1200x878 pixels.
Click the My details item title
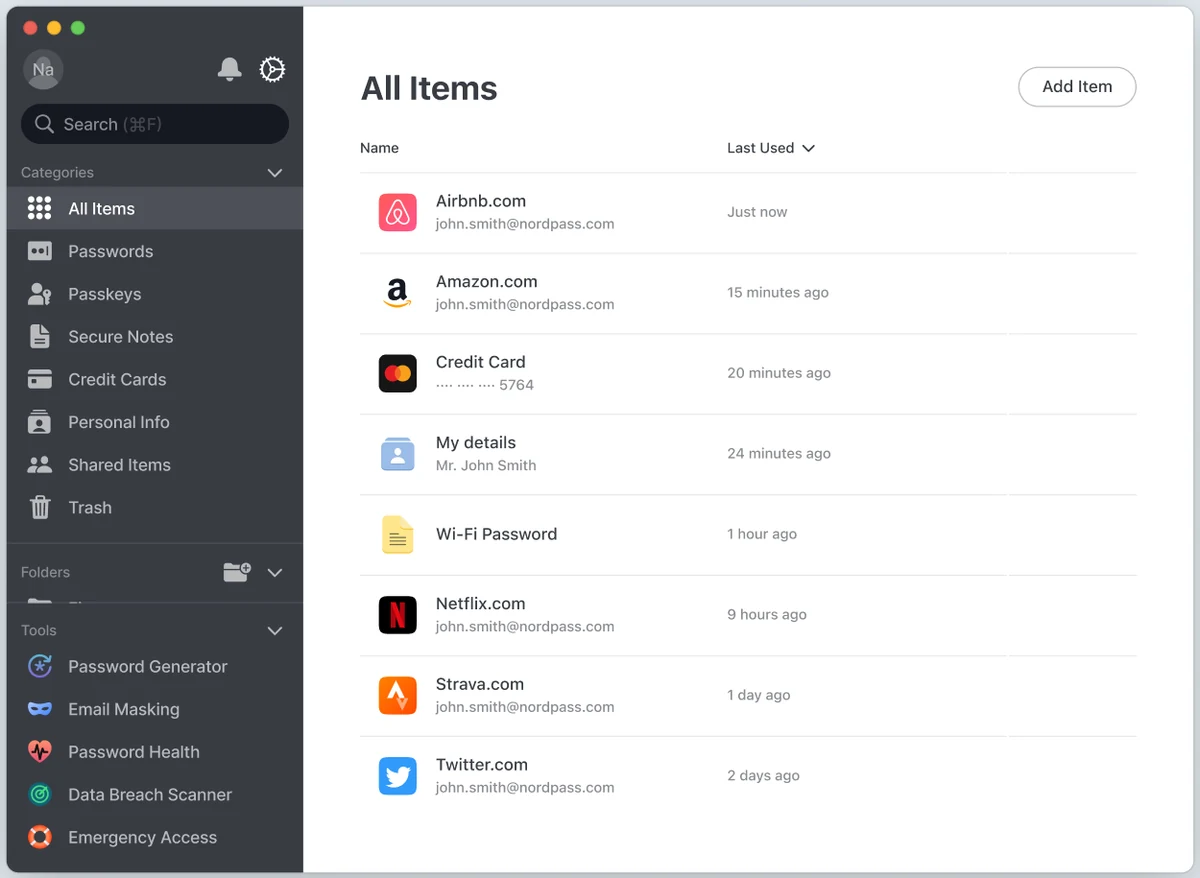[476, 443]
